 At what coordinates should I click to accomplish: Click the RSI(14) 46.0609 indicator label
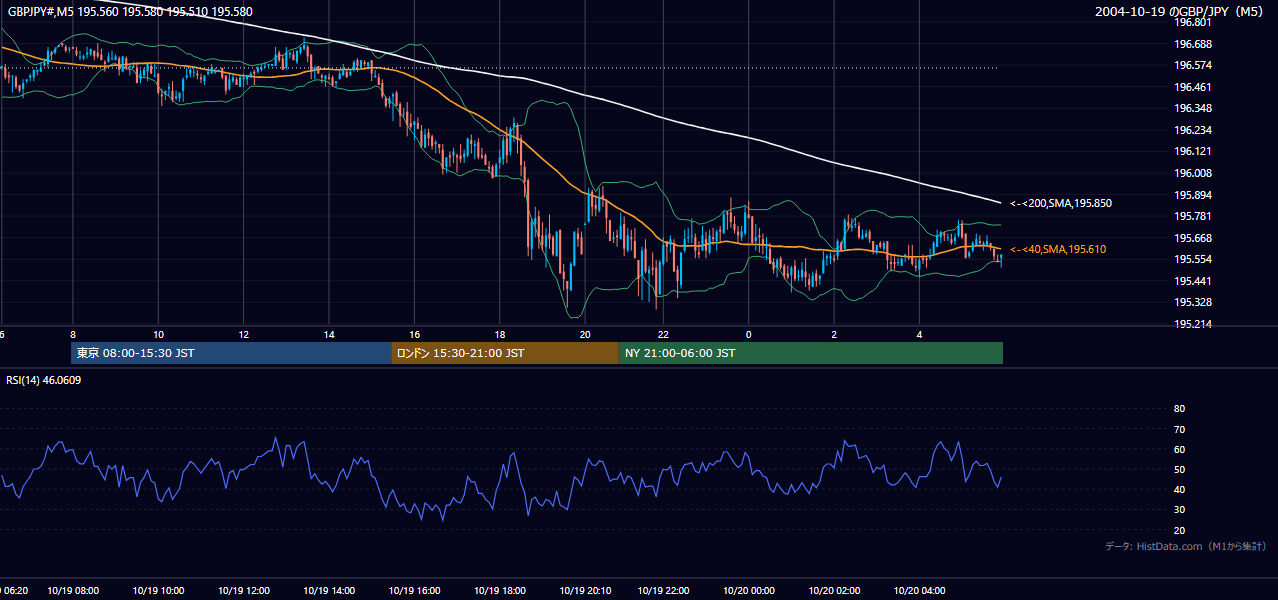44,380
